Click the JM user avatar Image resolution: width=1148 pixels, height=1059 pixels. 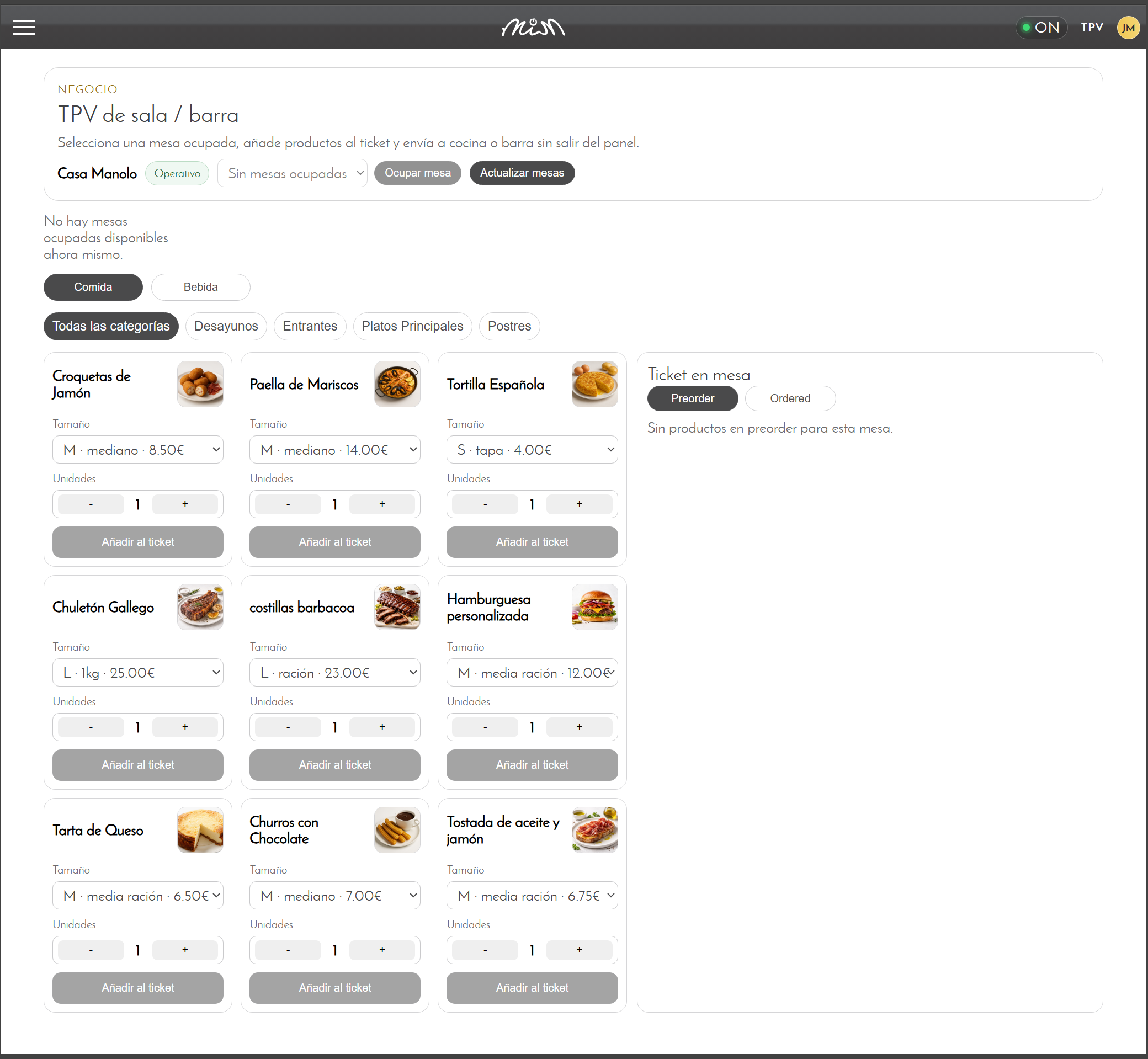pyautogui.click(x=1128, y=27)
